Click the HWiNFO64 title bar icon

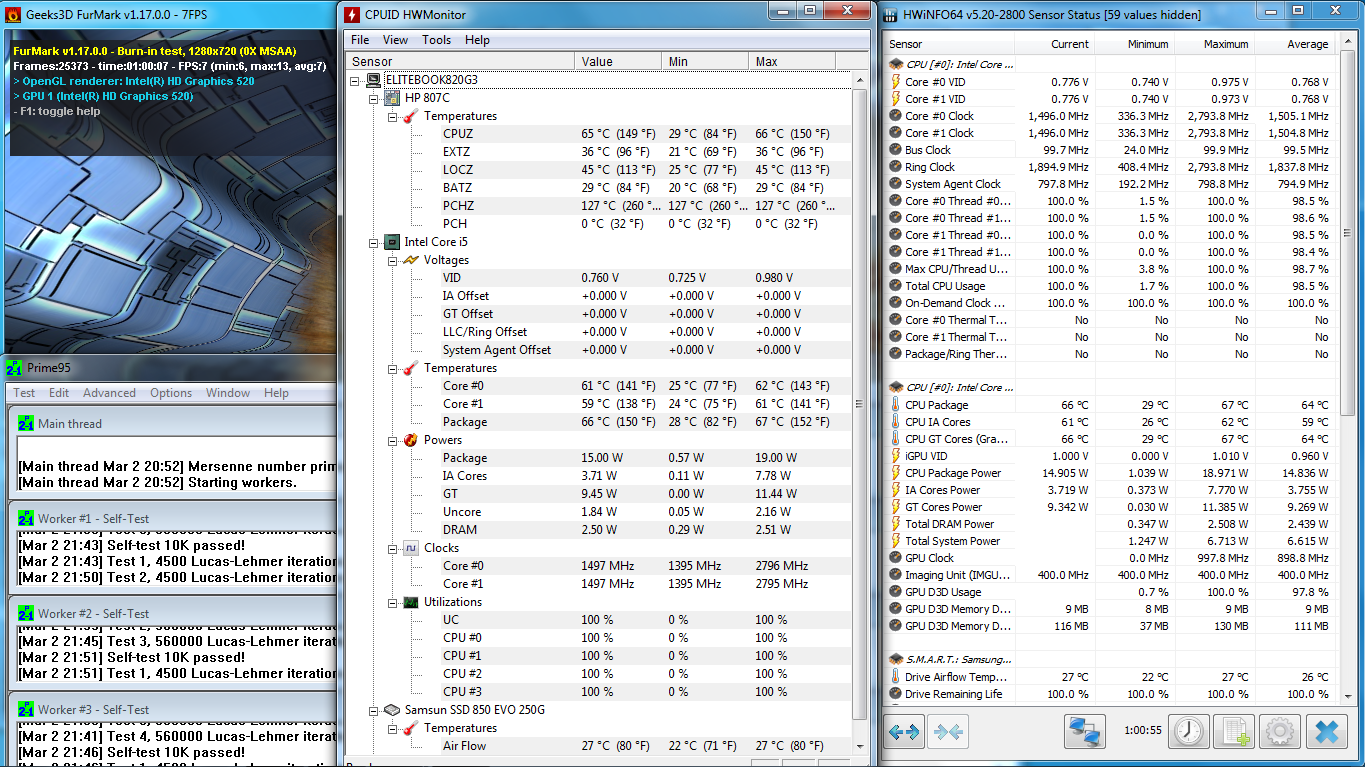tap(891, 14)
